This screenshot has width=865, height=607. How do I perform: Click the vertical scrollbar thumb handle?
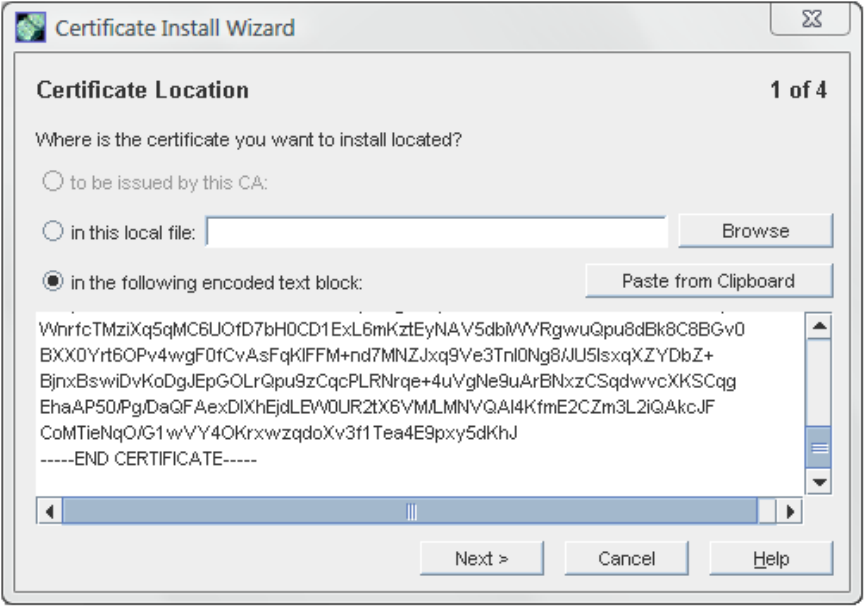(819, 448)
